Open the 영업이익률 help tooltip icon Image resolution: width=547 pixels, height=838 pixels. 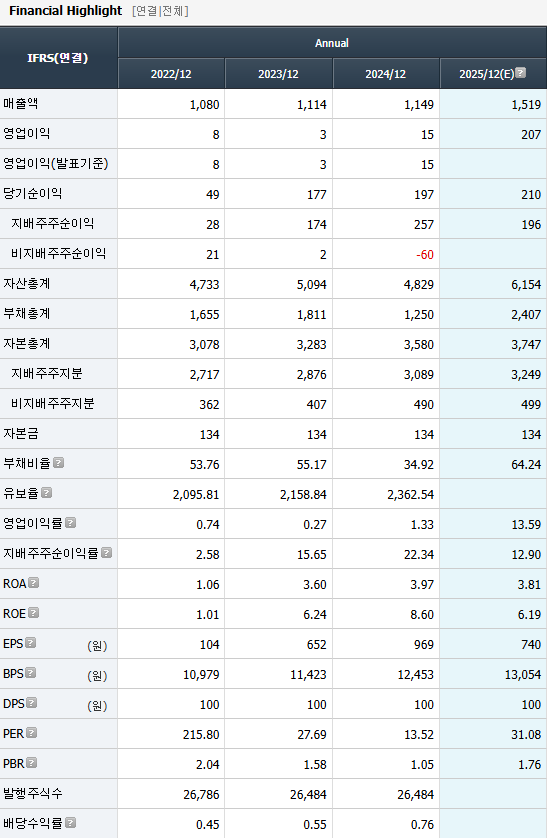pyautogui.click(x=71, y=523)
